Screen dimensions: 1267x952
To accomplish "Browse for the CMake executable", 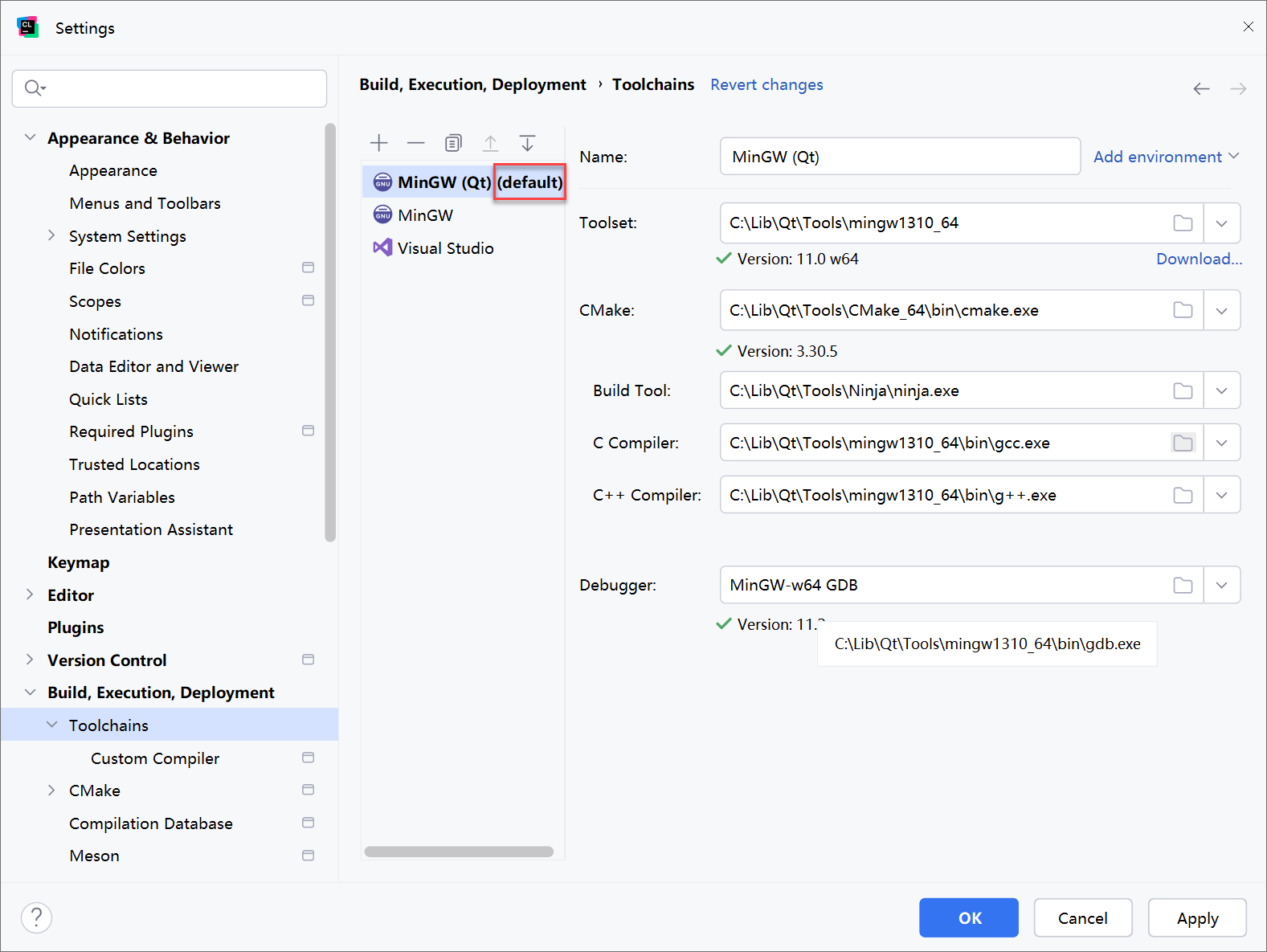I will click(1183, 310).
